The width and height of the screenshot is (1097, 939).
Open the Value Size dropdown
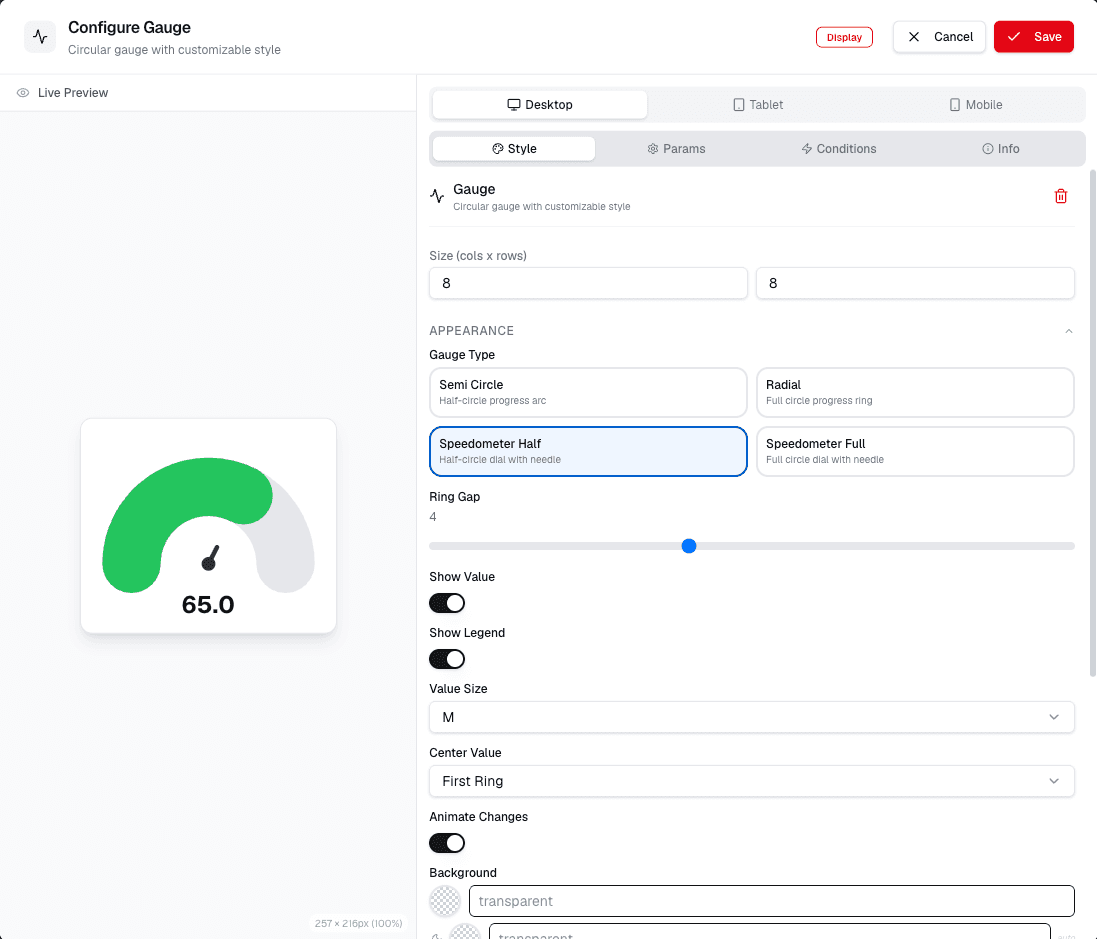click(x=751, y=717)
